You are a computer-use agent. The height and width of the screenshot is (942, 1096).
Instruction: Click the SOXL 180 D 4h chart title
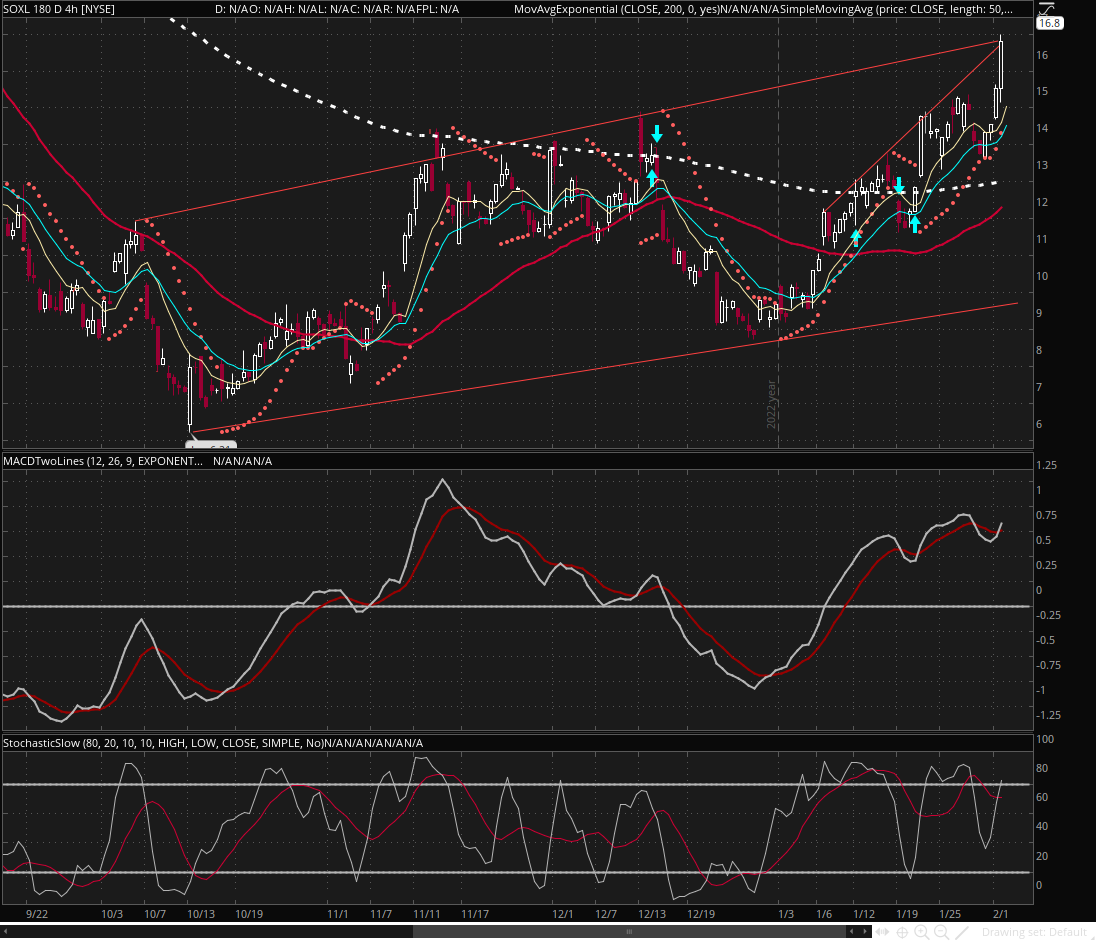(x=59, y=9)
